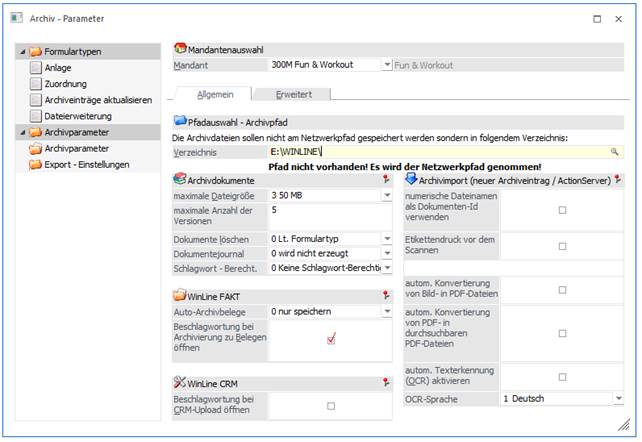The height and width of the screenshot is (442, 642).
Task: Collapse the Formulartypen tree node
Action: click(22, 51)
